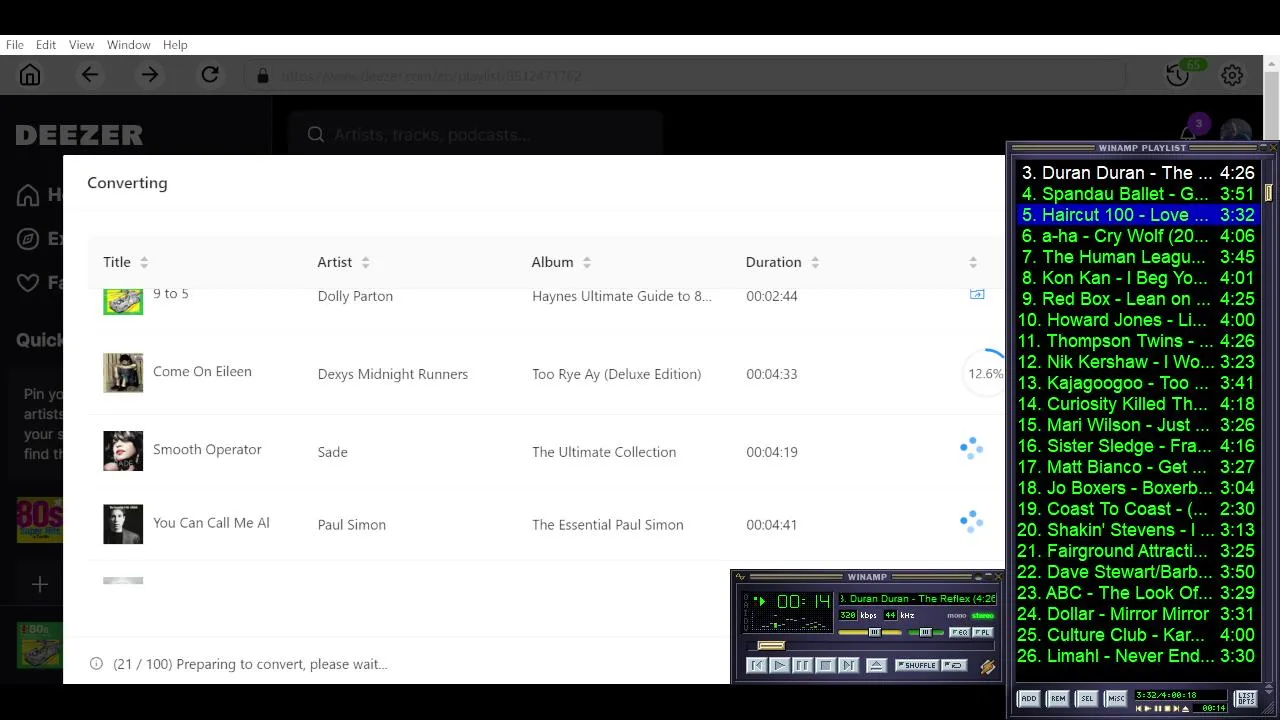Viewport: 1280px width, 720px height.
Task: Select playlist entry 13. Kajagoogoo
Action: click(1137, 383)
